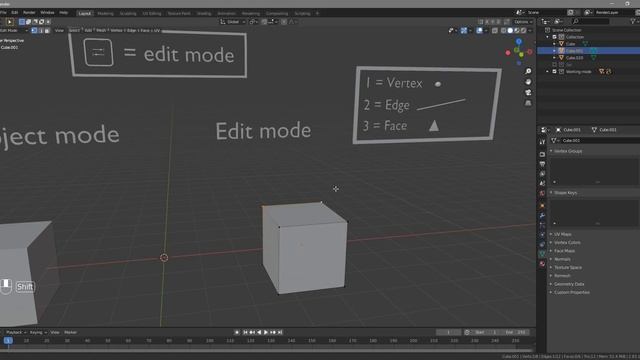Open shading options dropdown arrow
This screenshot has width=640, height=360.
[530, 31]
